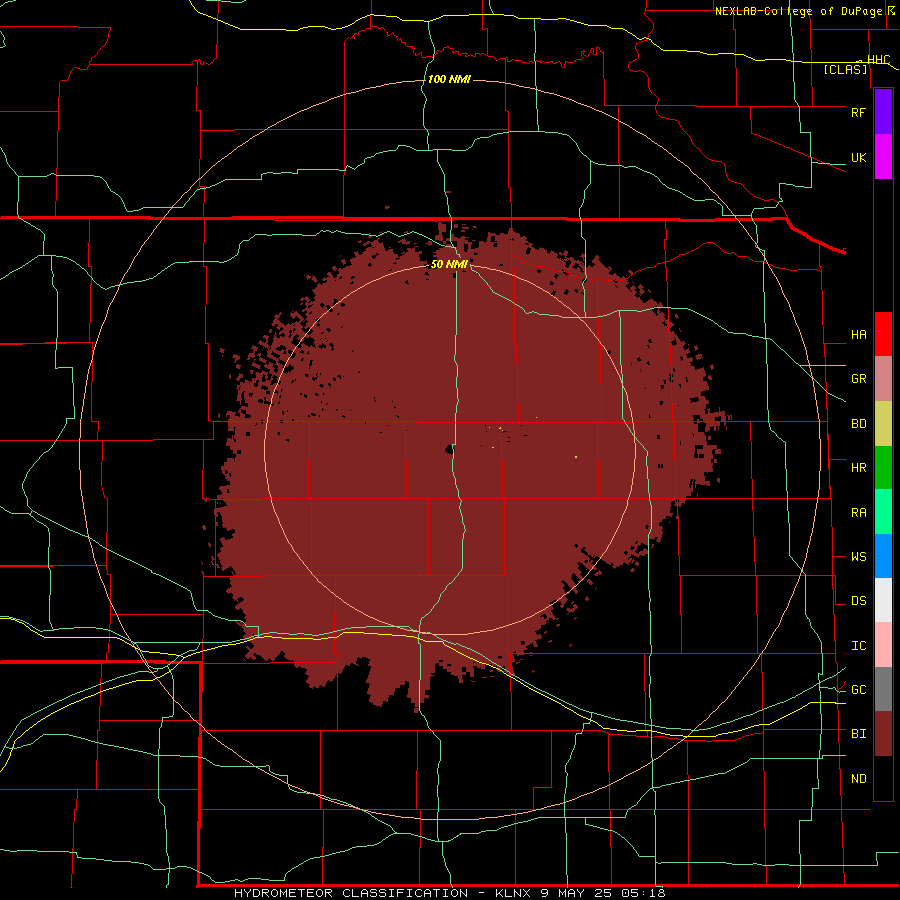Click the brown BI legend swatch

click(x=883, y=734)
